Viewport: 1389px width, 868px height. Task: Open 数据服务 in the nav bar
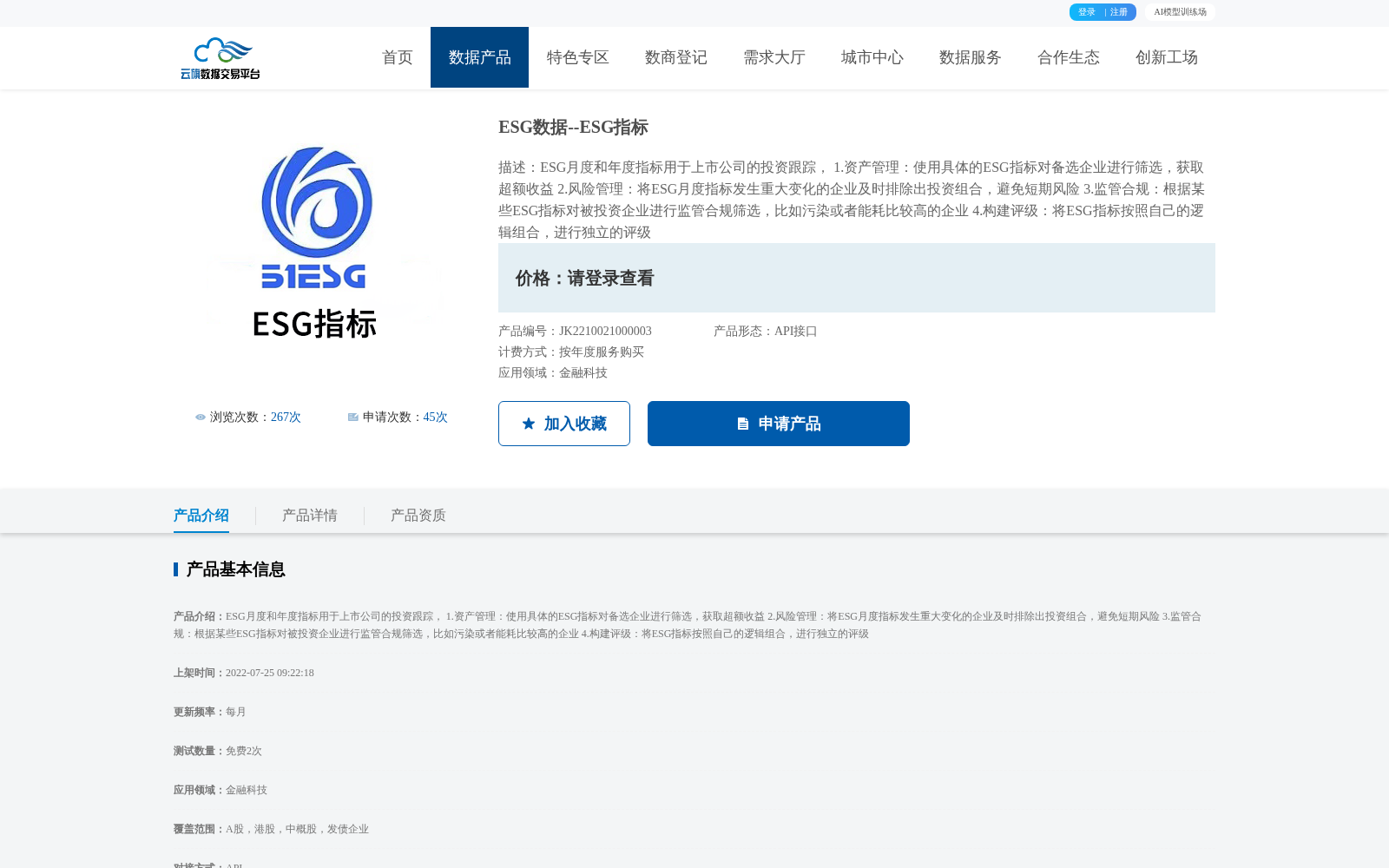(x=971, y=57)
